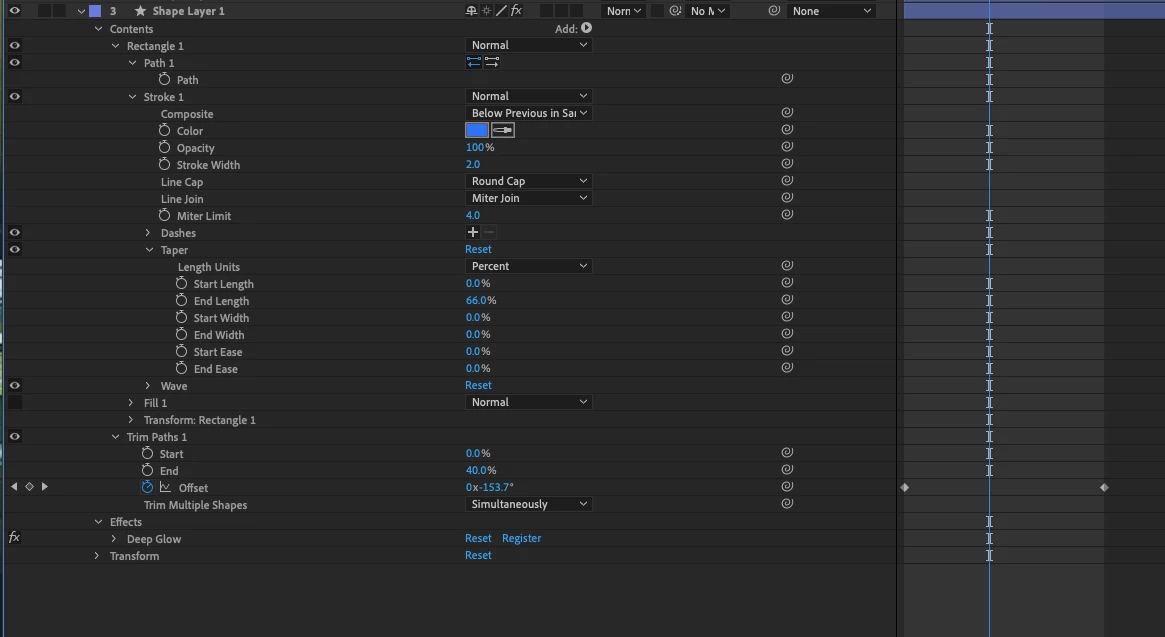Click the Offset expression pickwhip spiral

tap(788, 487)
